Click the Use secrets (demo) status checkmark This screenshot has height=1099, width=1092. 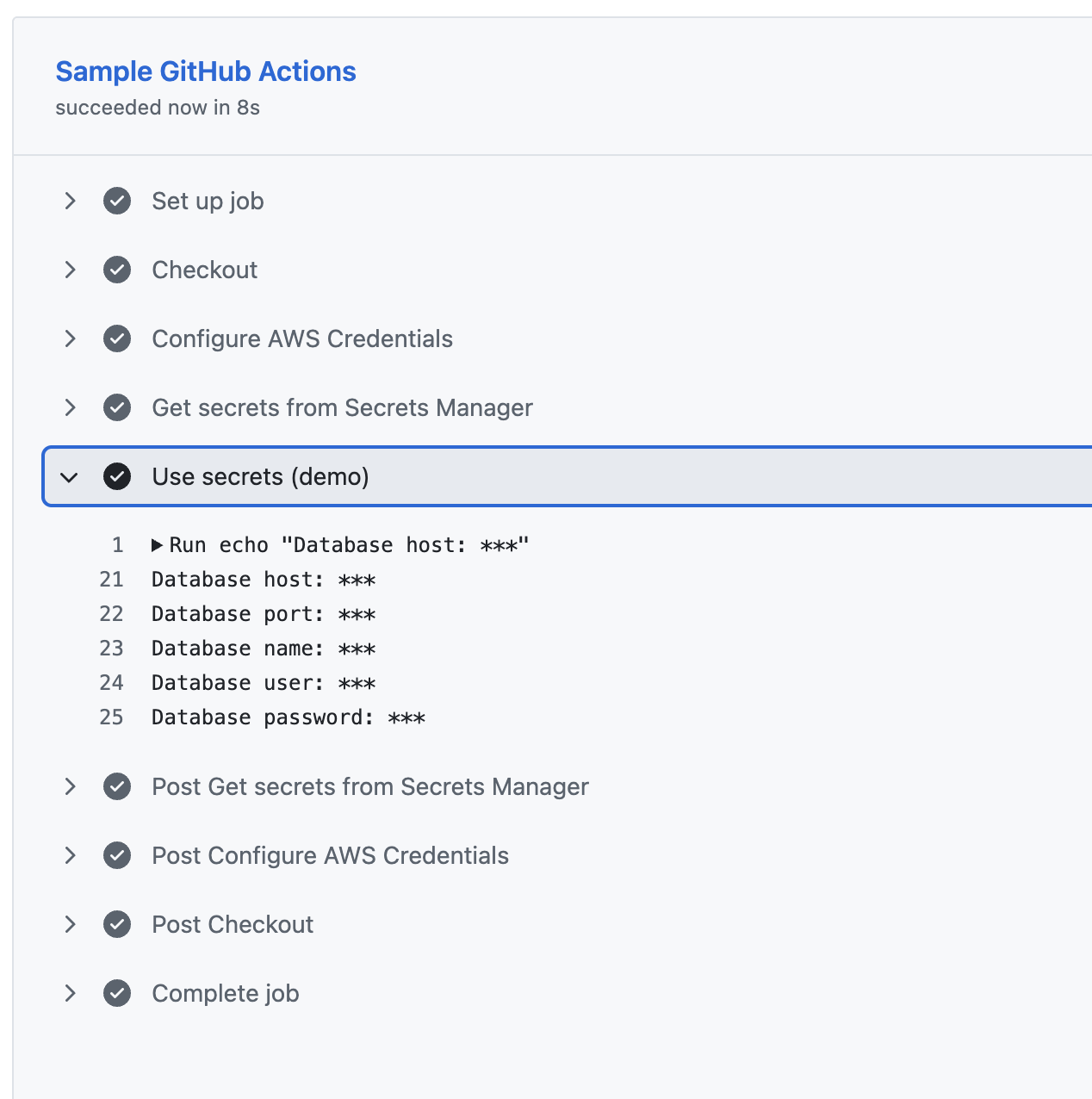coord(117,476)
